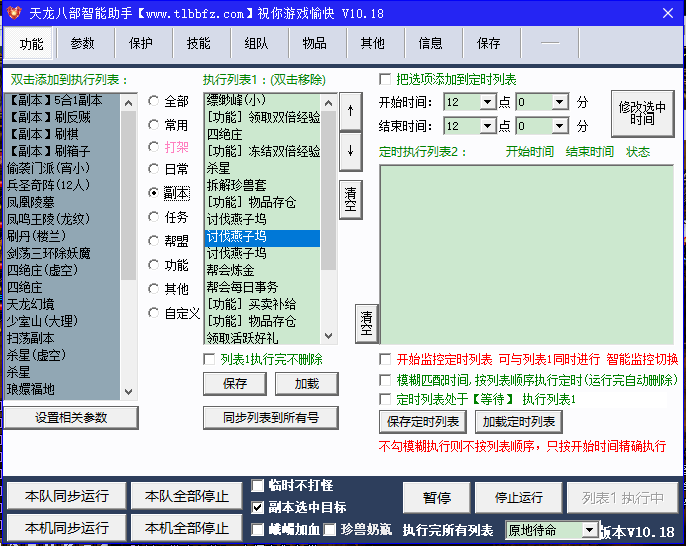This screenshot has height=546, width=686.
Task: Select 【副本】5合1副本 in left list
Action: [62, 100]
